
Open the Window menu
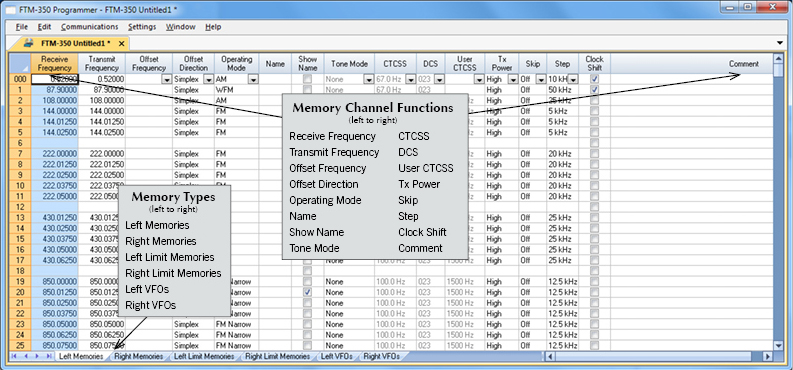tap(181, 27)
